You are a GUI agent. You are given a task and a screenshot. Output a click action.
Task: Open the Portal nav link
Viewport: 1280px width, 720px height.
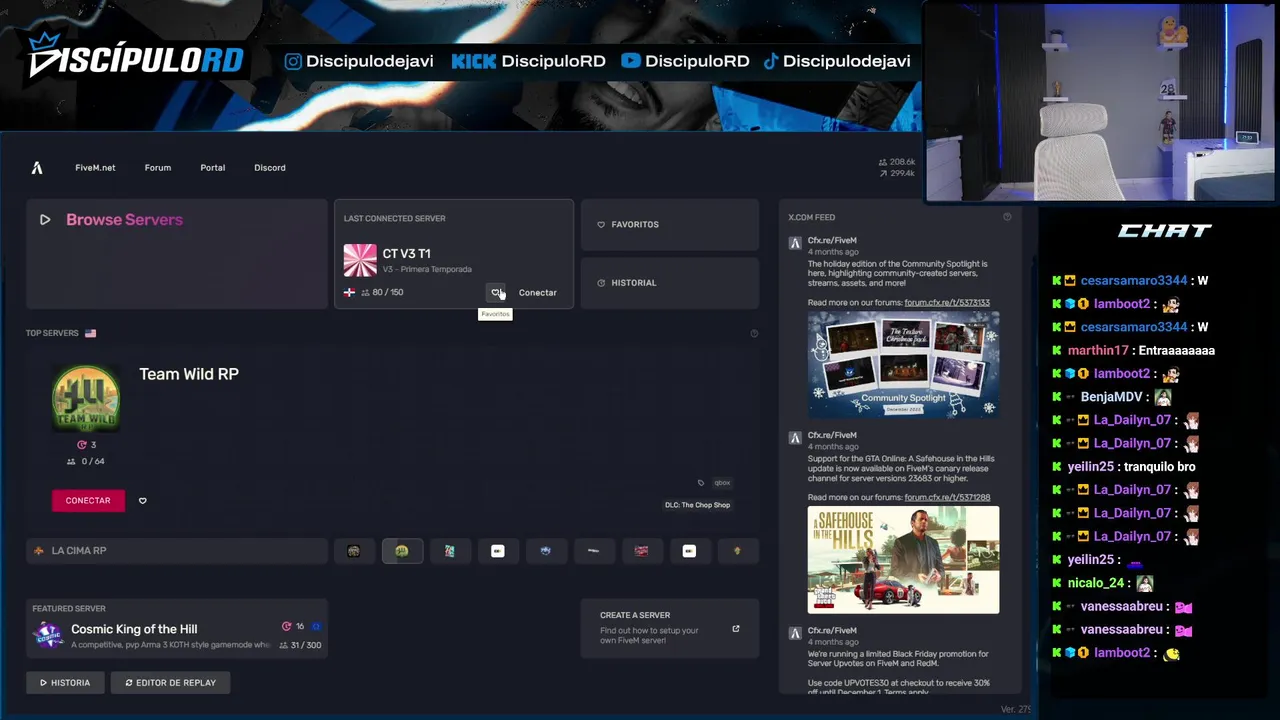(213, 168)
